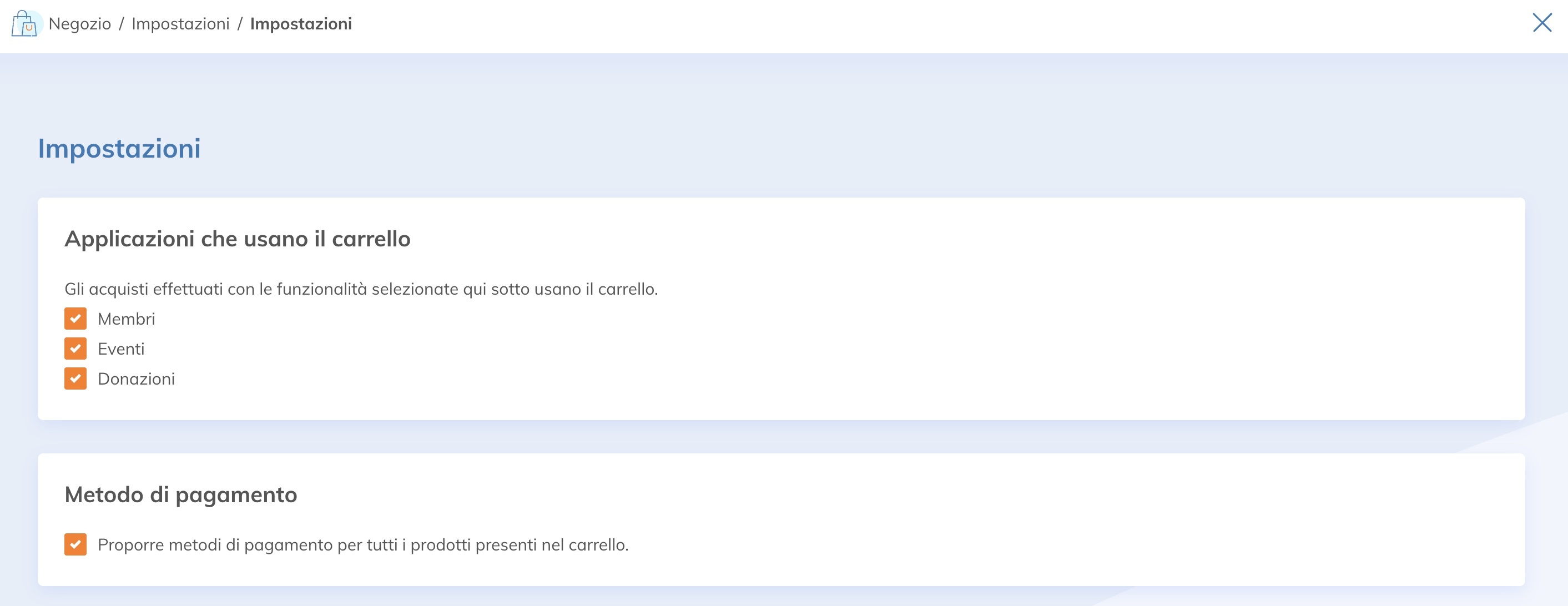The image size is (1568, 606).
Task: Click the slash separator after Negozio
Action: [122, 24]
